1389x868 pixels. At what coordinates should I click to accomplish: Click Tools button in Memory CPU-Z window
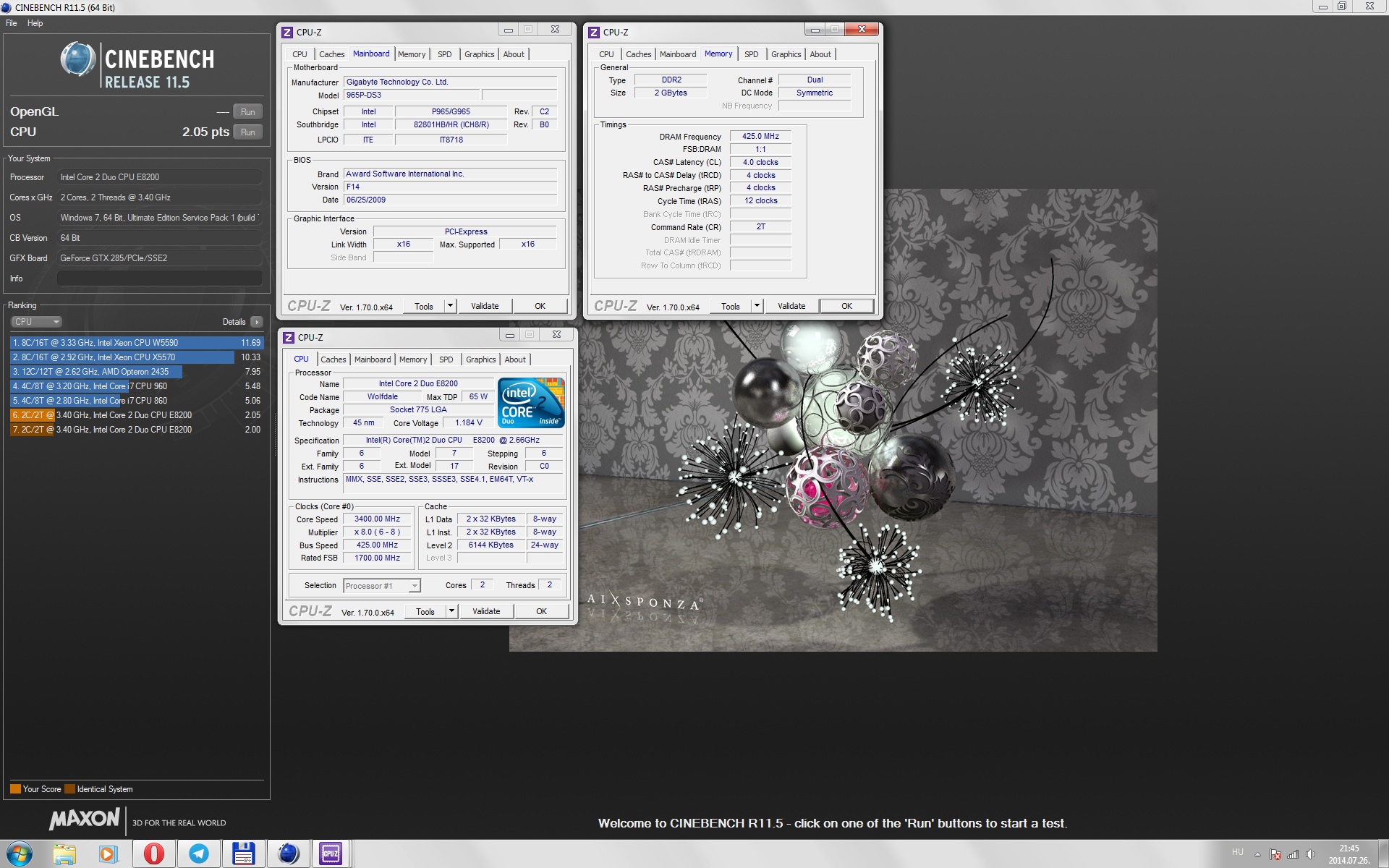[731, 306]
